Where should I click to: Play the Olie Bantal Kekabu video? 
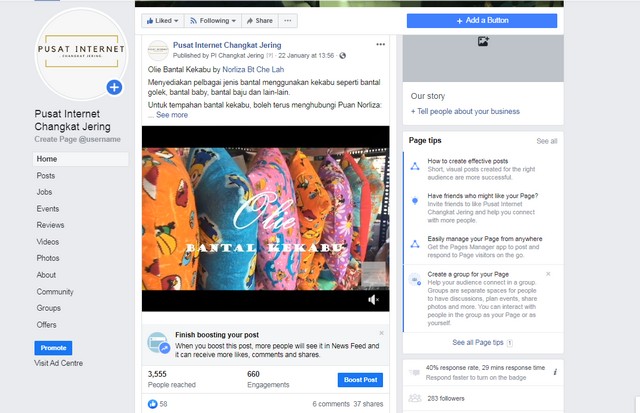coord(263,217)
